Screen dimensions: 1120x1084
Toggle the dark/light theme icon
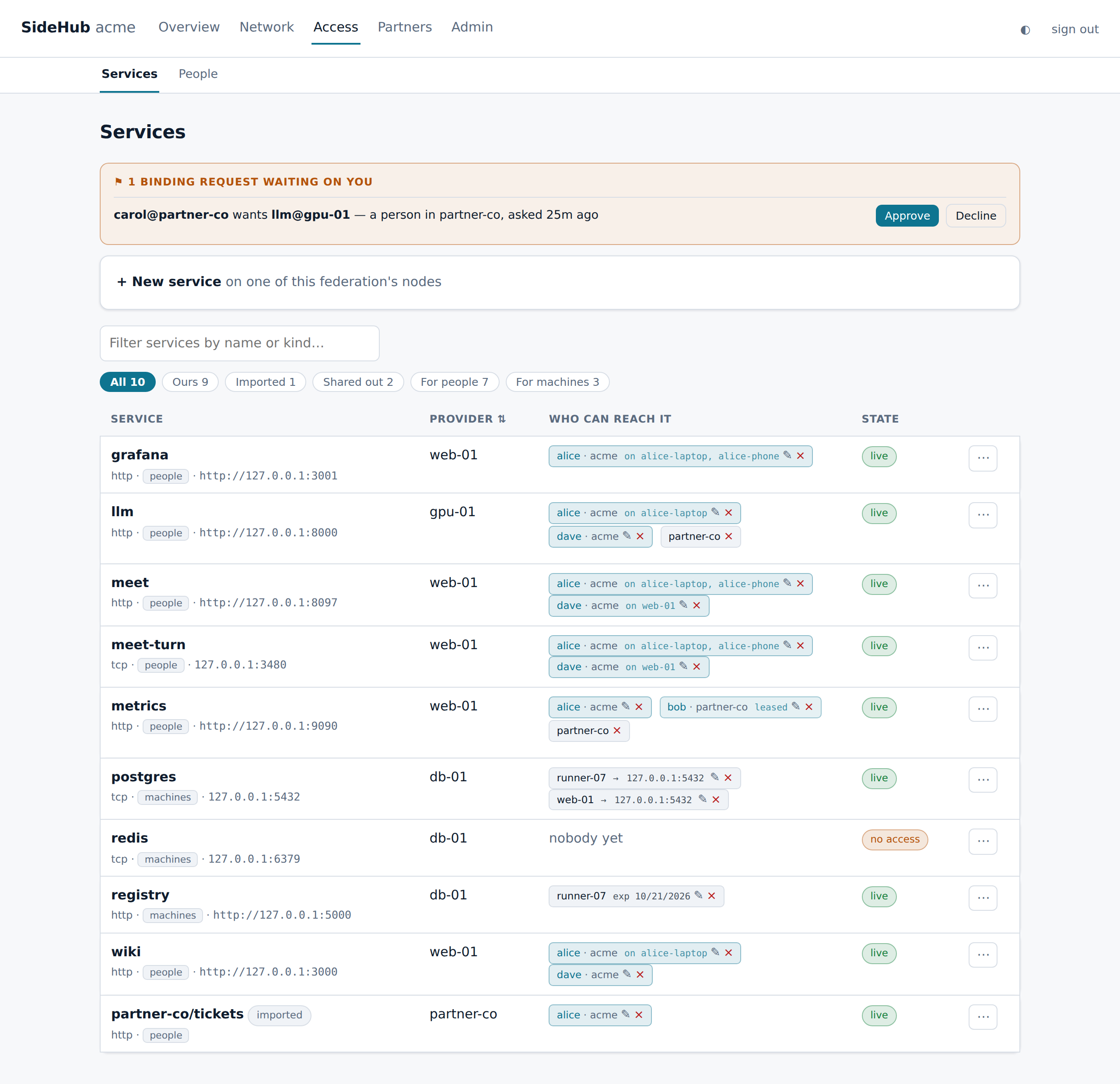tap(1025, 30)
